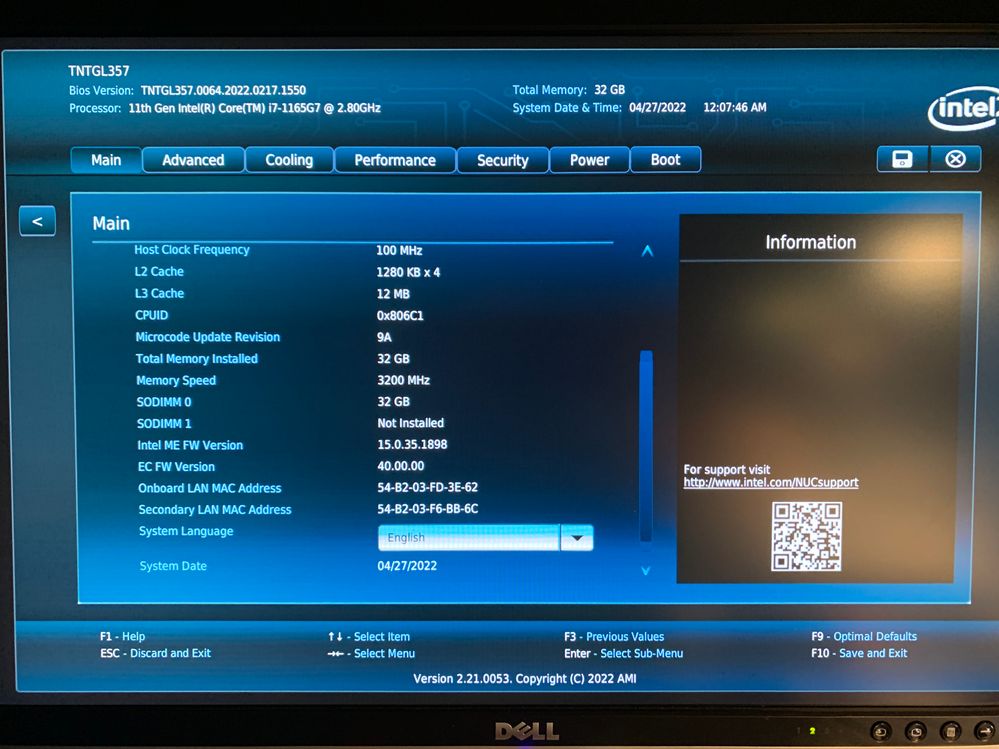The width and height of the screenshot is (999, 749).
Task: Click the F1 - Help hint
Action: (x=122, y=636)
